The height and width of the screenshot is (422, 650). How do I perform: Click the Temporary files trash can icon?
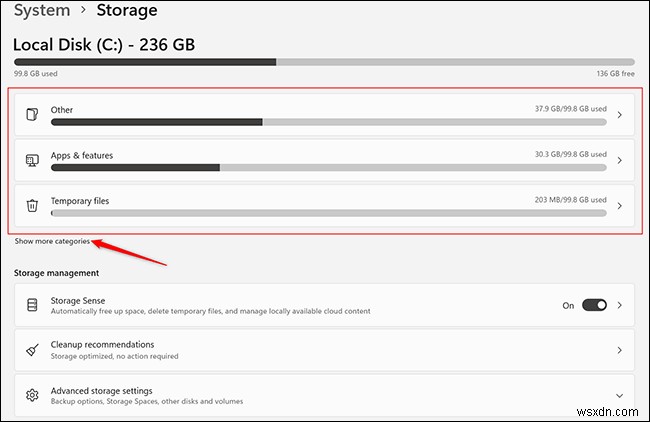click(x=32, y=206)
